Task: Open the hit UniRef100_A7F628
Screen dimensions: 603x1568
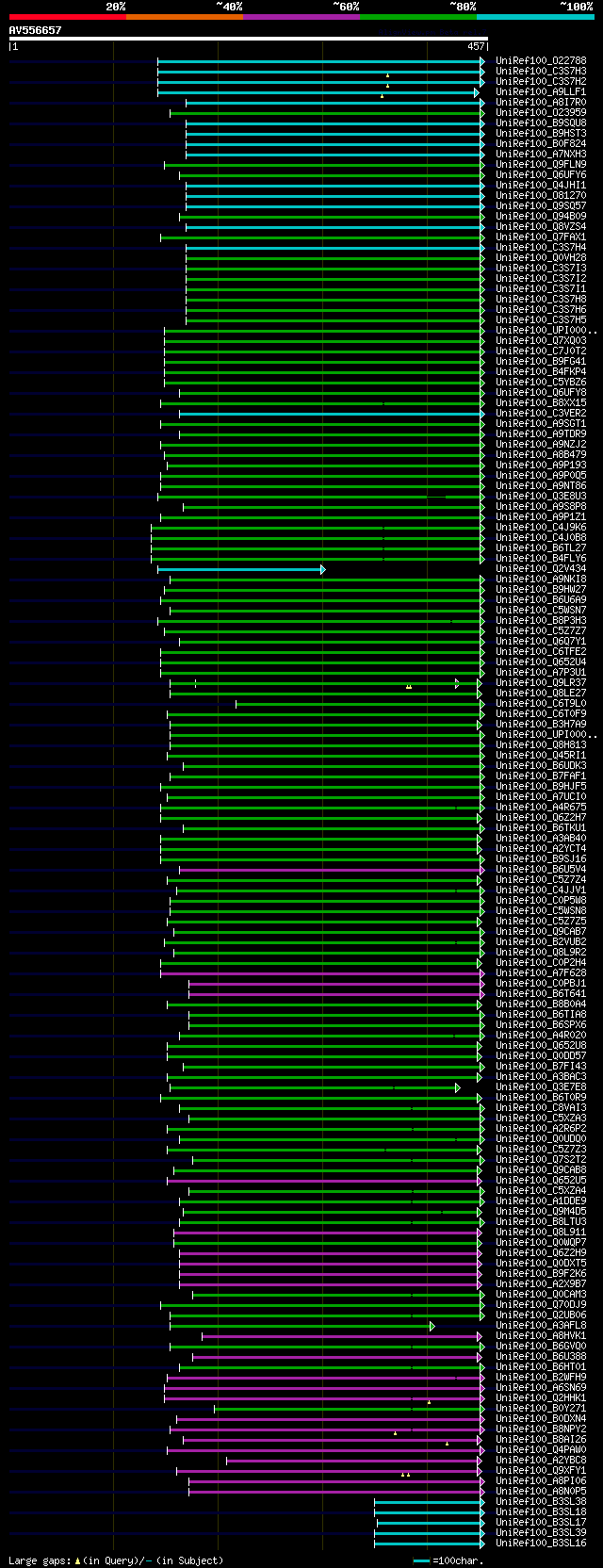Action: pyautogui.click(x=541, y=973)
